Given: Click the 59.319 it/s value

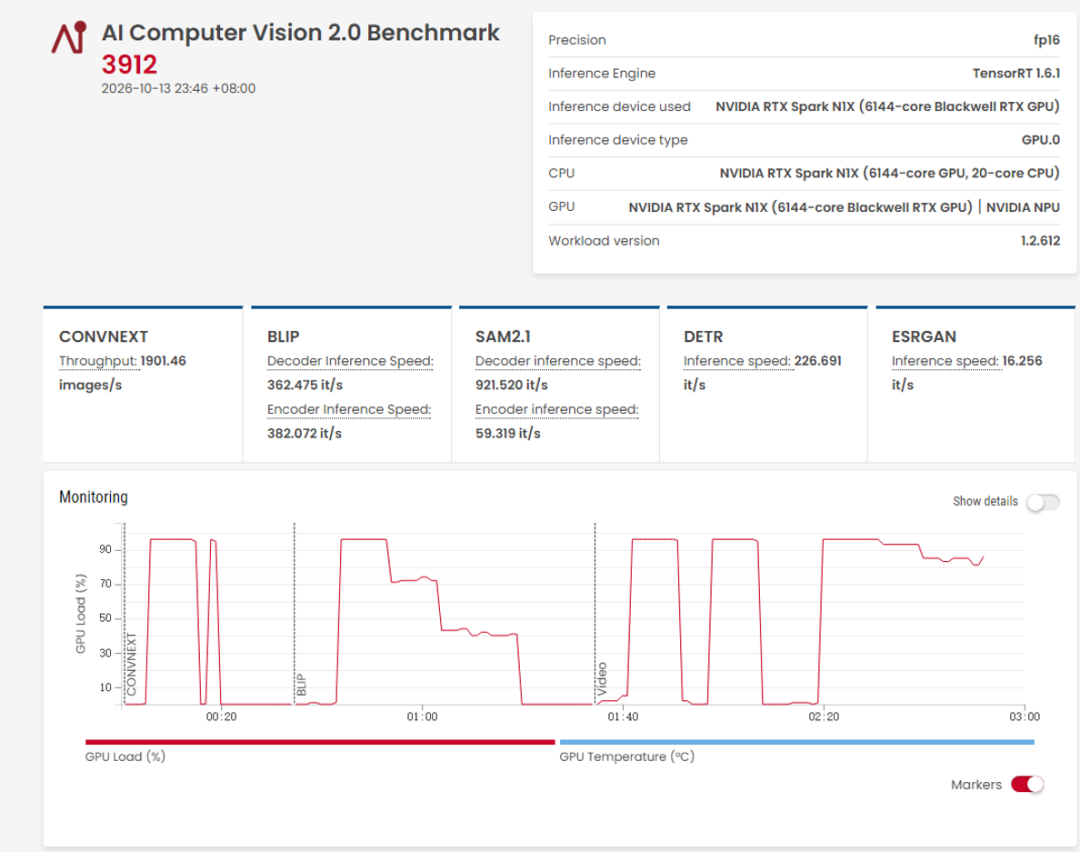Looking at the screenshot, I should 508,433.
